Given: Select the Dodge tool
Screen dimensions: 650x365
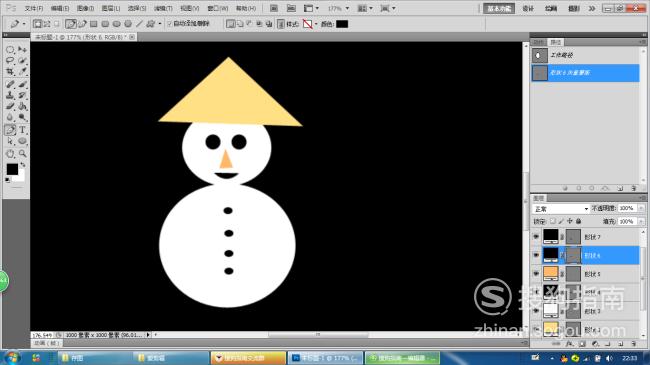Looking at the screenshot, I should tap(22, 117).
